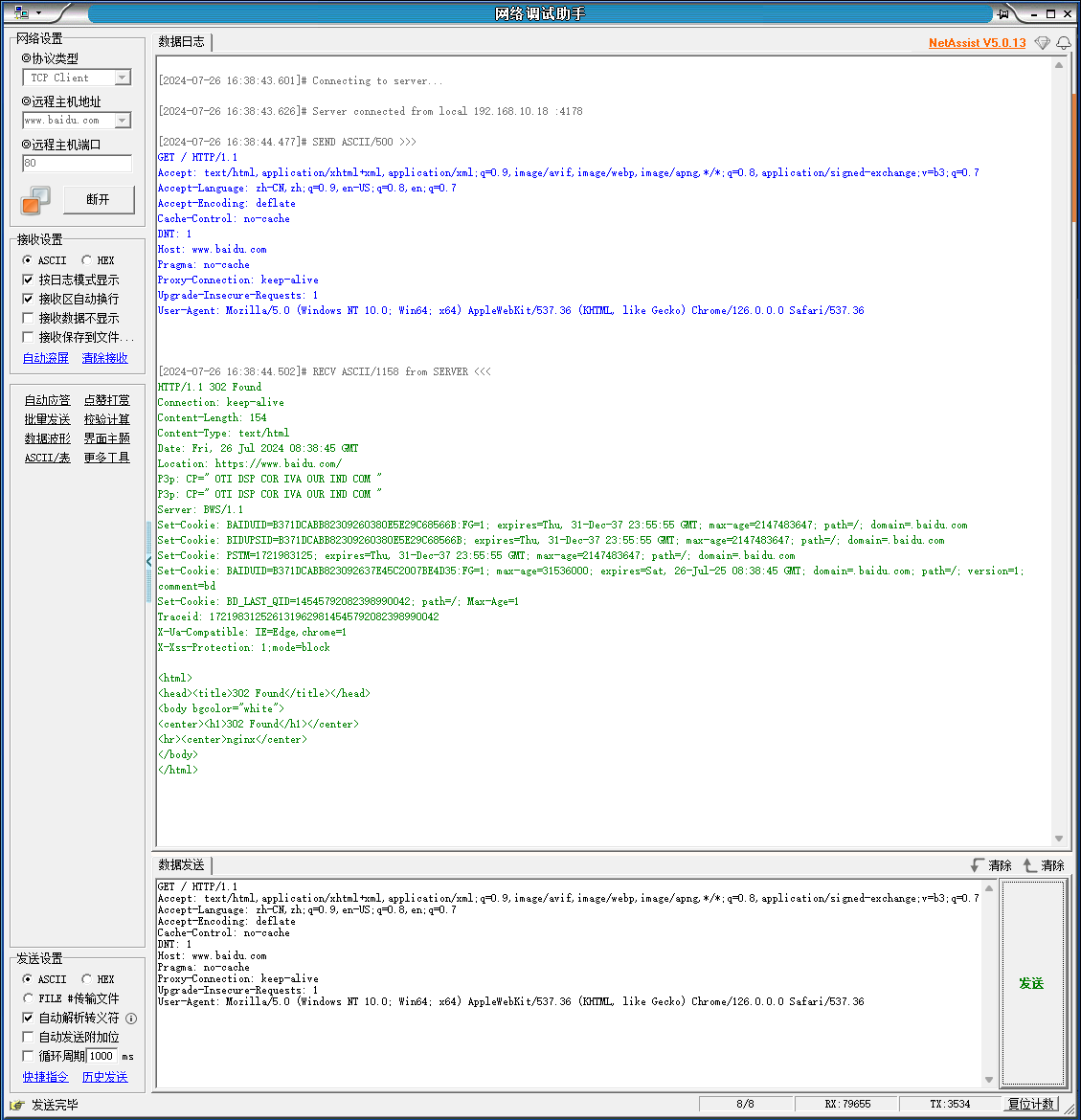Image resolution: width=1081 pixels, height=1120 pixels.
Task: Open the 自动应答 tool
Action: point(47,400)
